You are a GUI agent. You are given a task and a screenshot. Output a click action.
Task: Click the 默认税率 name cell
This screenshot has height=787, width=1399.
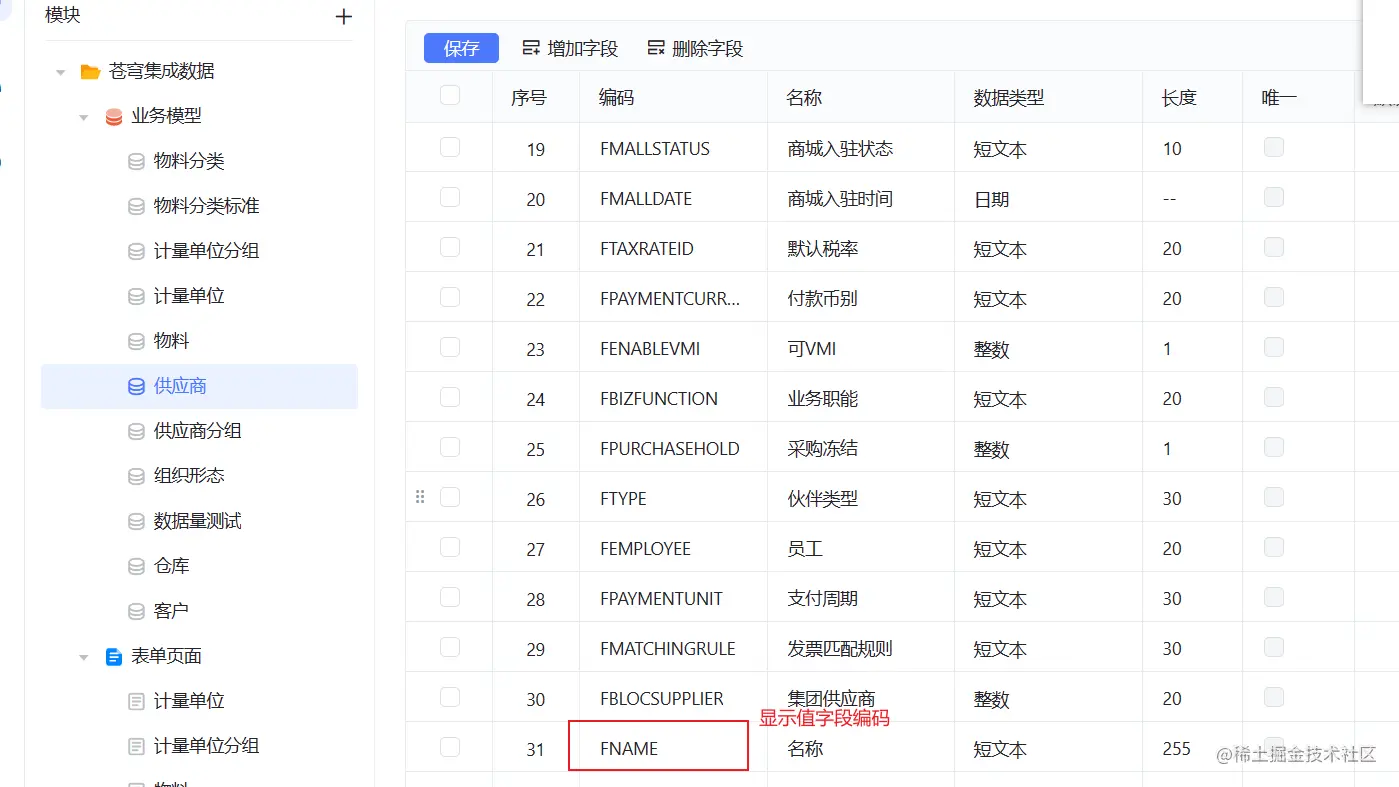(x=861, y=248)
